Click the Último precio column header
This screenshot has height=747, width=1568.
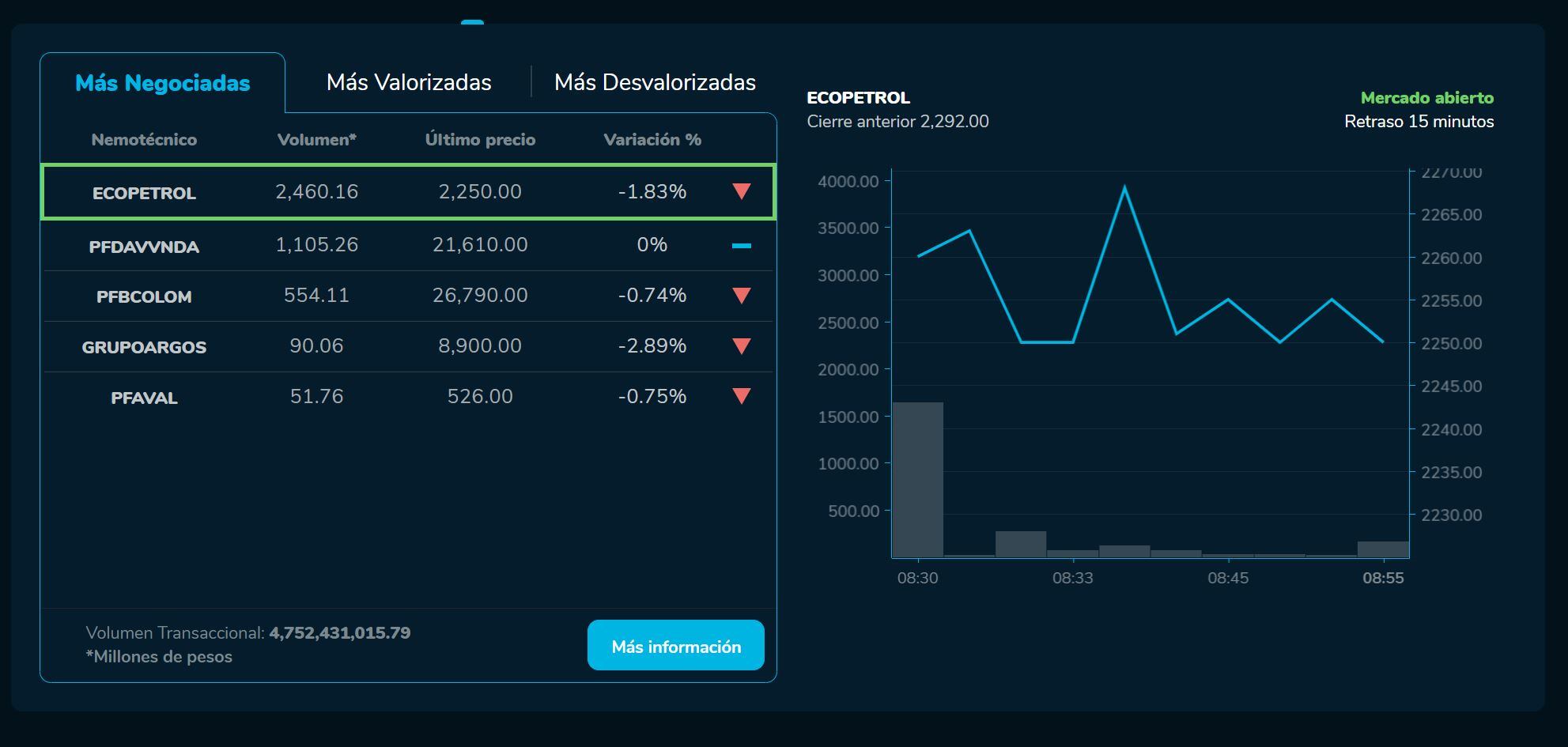pyautogui.click(x=480, y=140)
